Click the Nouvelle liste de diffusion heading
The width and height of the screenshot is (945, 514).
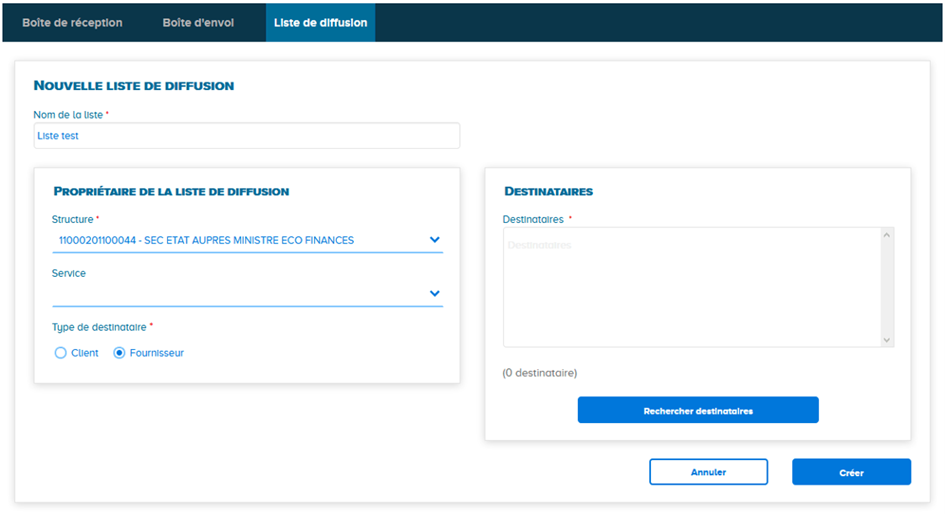134,86
